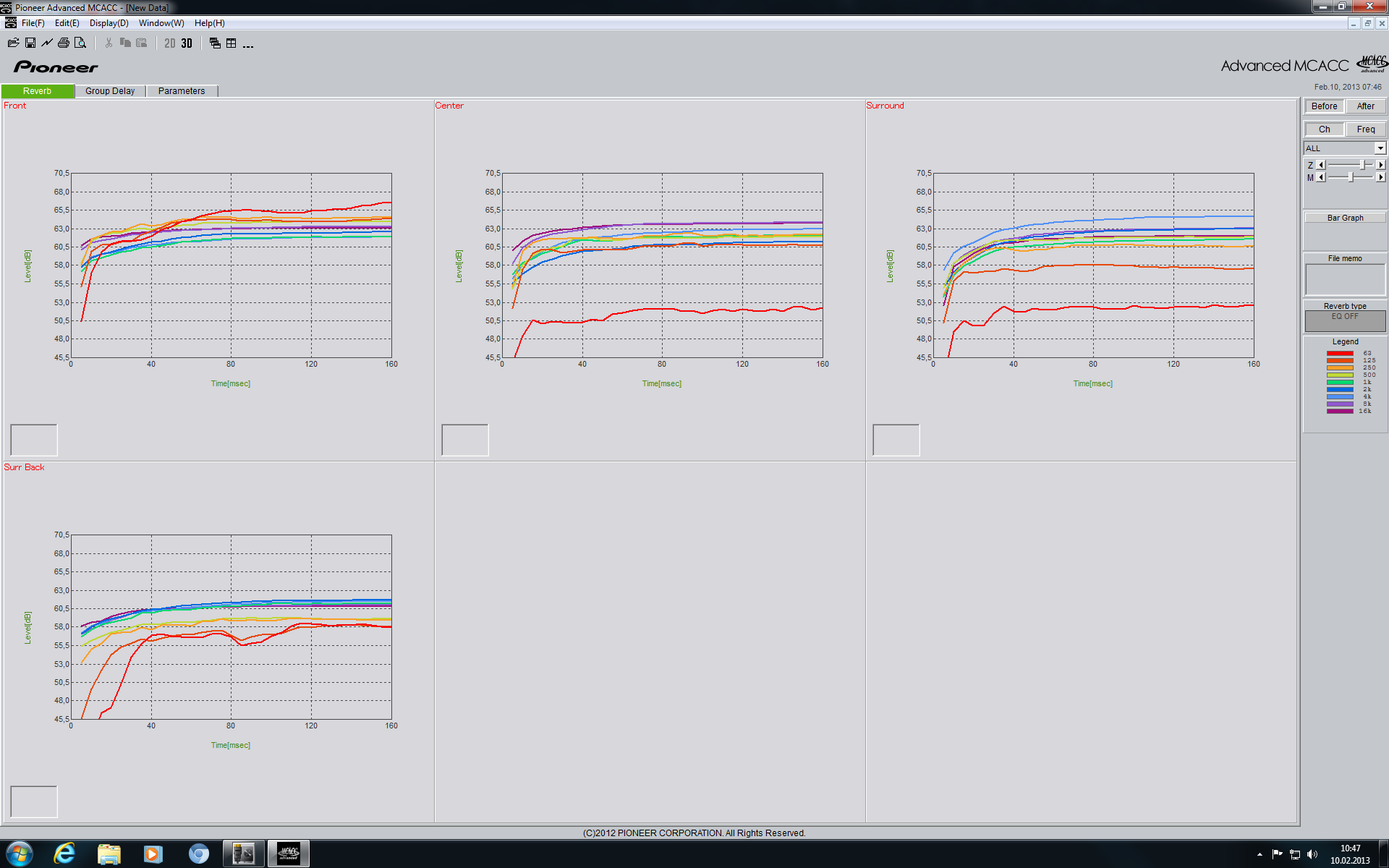Click the M slider handle

pyautogui.click(x=1351, y=177)
